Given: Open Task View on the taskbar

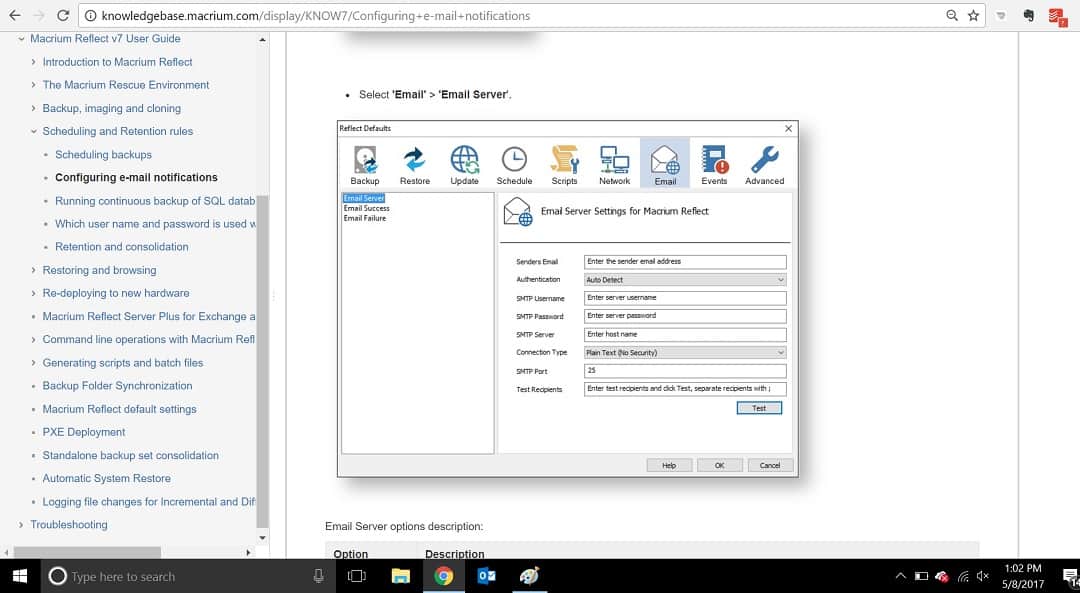Looking at the screenshot, I should pos(357,576).
